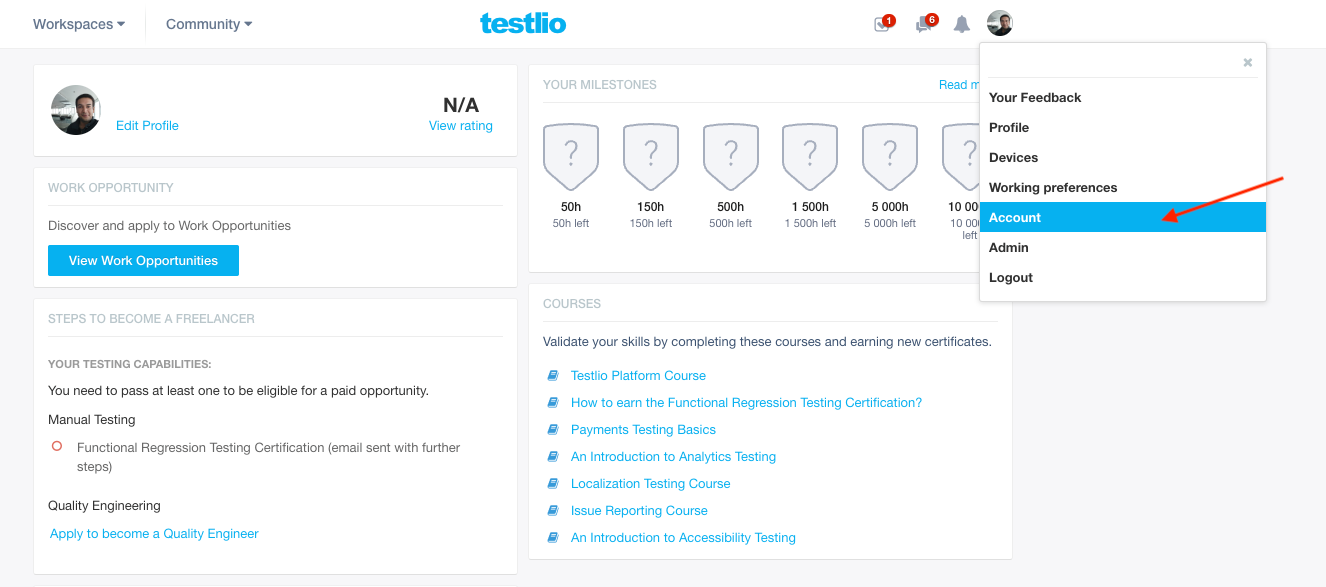Viewport: 1326px width, 587px height.
Task: Click book icon beside Analytics Testing course
Action: (552, 456)
